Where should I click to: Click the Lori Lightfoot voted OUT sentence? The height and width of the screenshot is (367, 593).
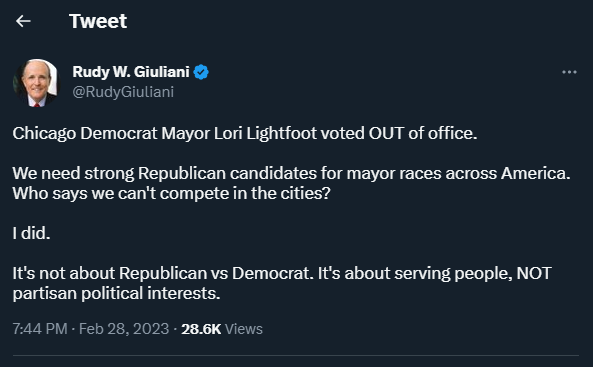tap(245, 133)
